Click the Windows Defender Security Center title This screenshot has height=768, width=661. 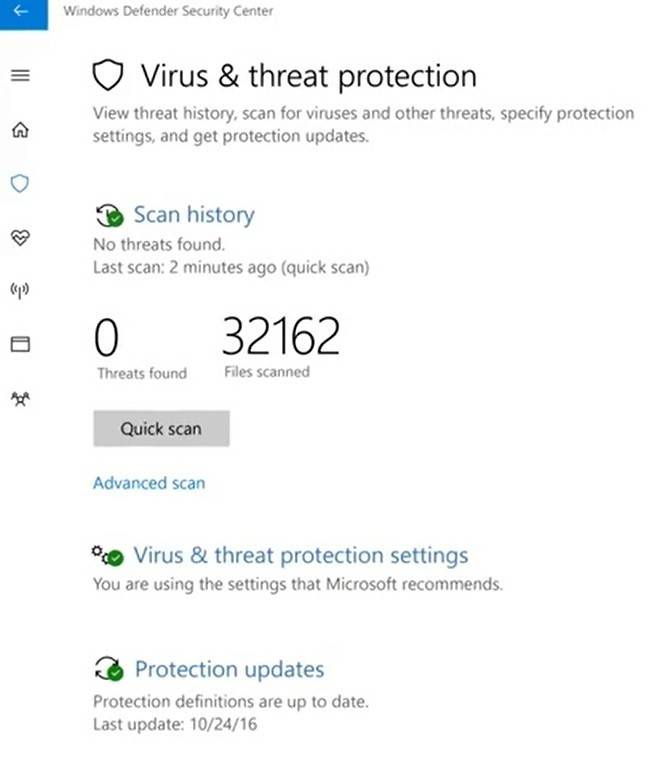(x=168, y=11)
